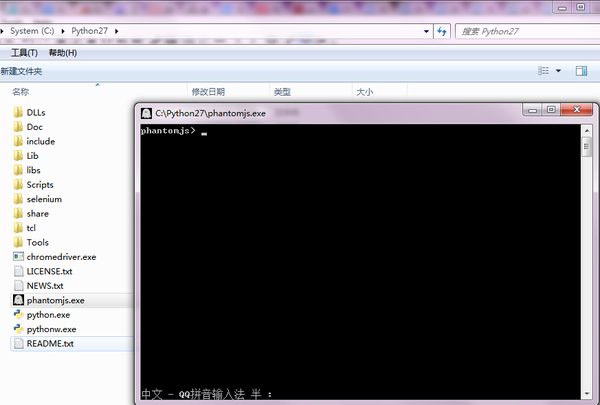
Task: Select the README.txt file name
Action: click(50, 343)
